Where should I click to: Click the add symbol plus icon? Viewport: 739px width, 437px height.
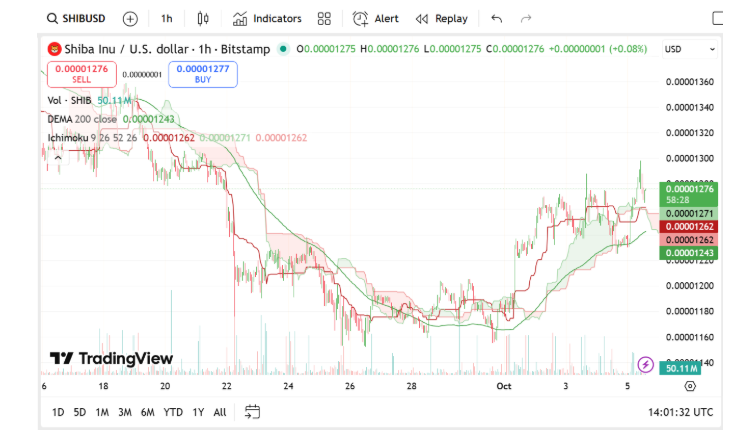(130, 18)
